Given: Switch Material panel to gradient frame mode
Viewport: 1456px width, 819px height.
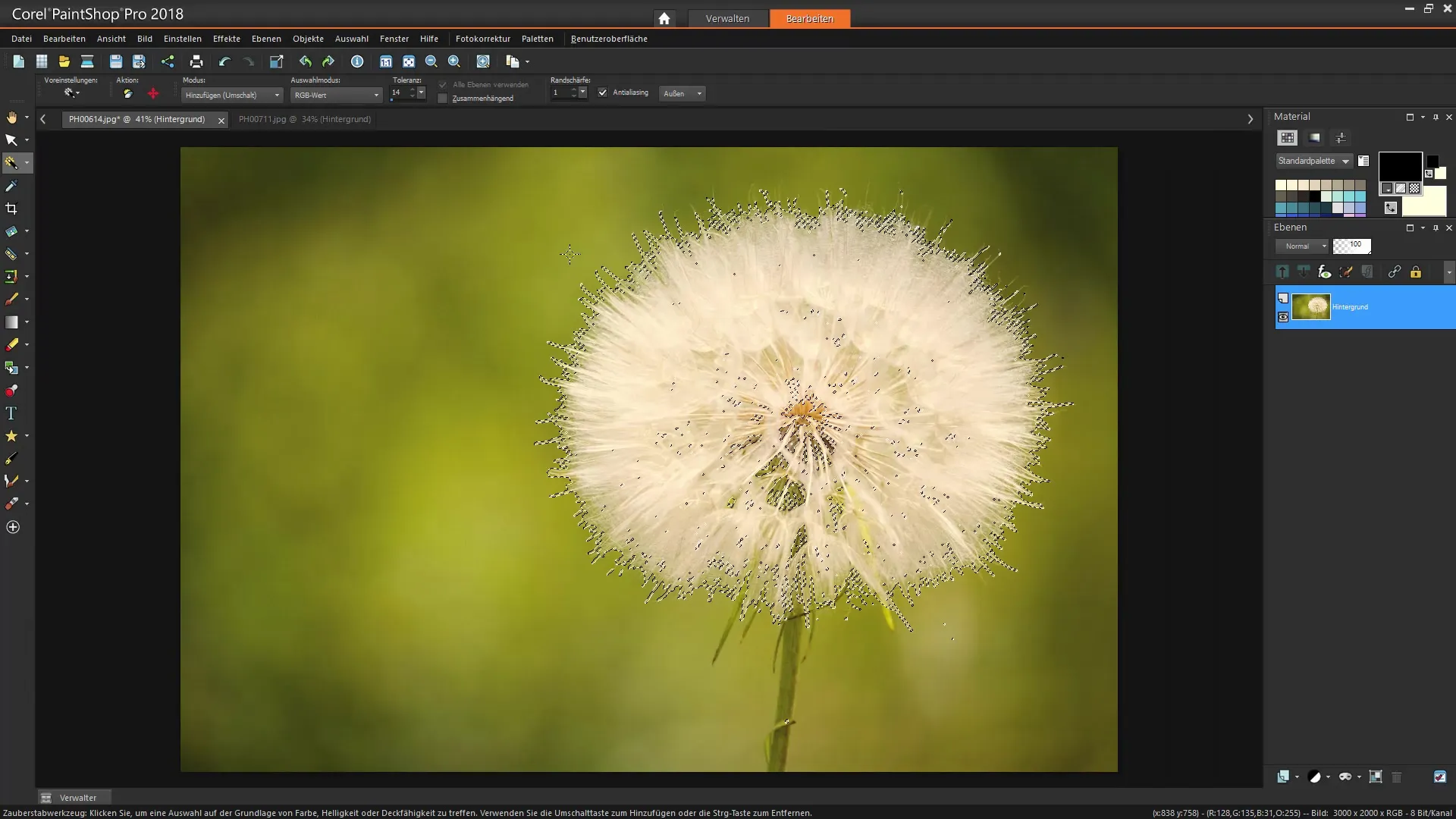Looking at the screenshot, I should (1315, 138).
